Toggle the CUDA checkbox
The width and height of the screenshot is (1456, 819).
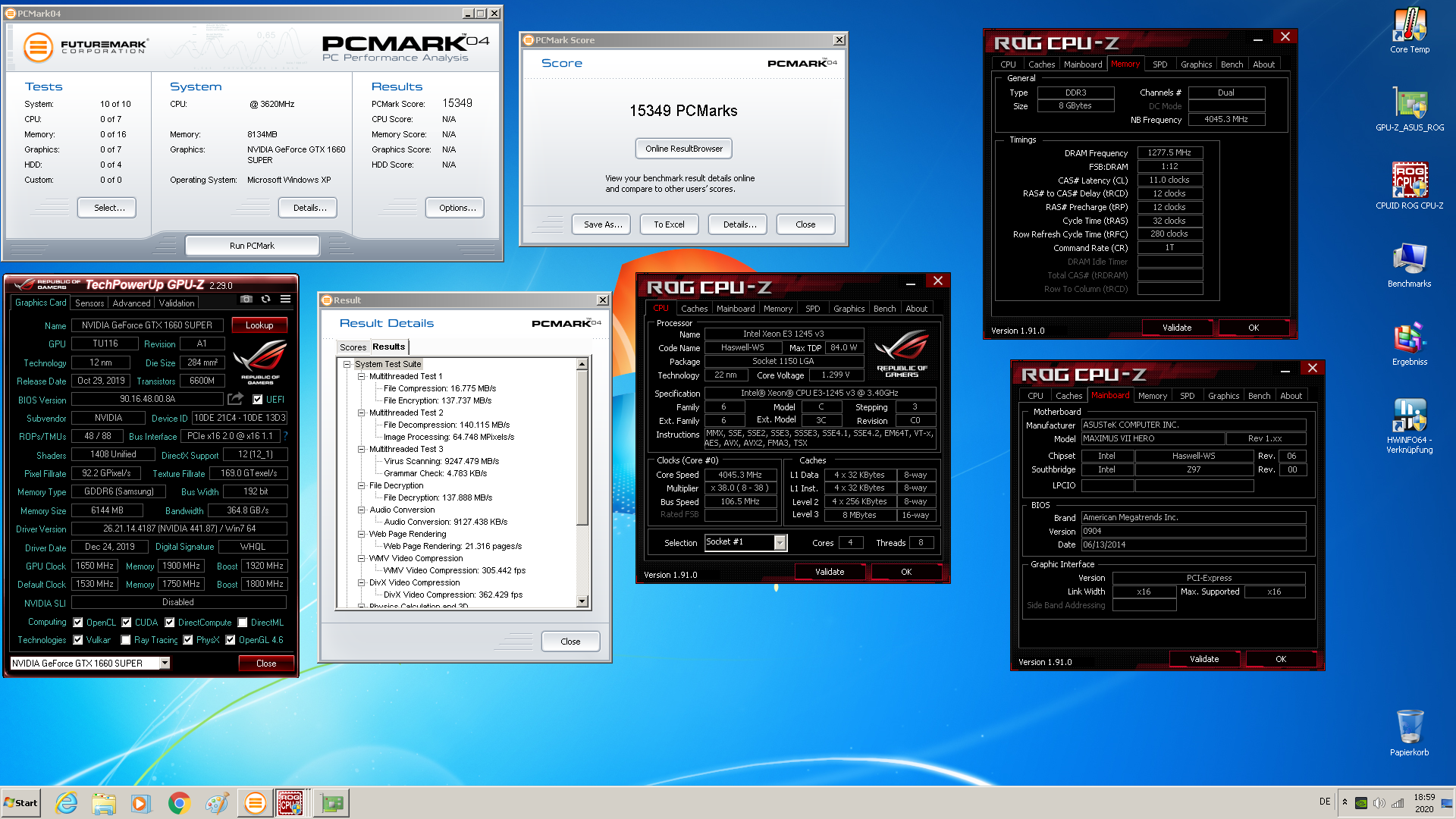(127, 623)
